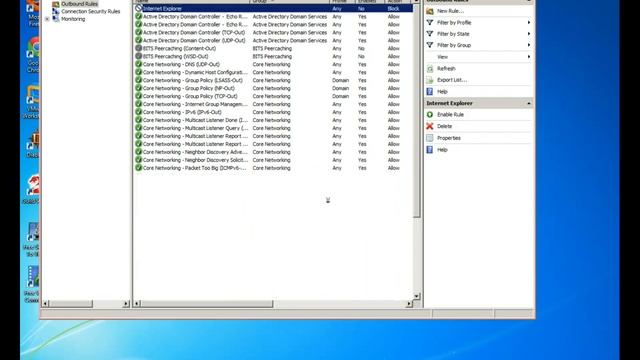
Task: Select BITS Peercaching (WSD-Out) disabled rule icon
Action: point(138,56)
